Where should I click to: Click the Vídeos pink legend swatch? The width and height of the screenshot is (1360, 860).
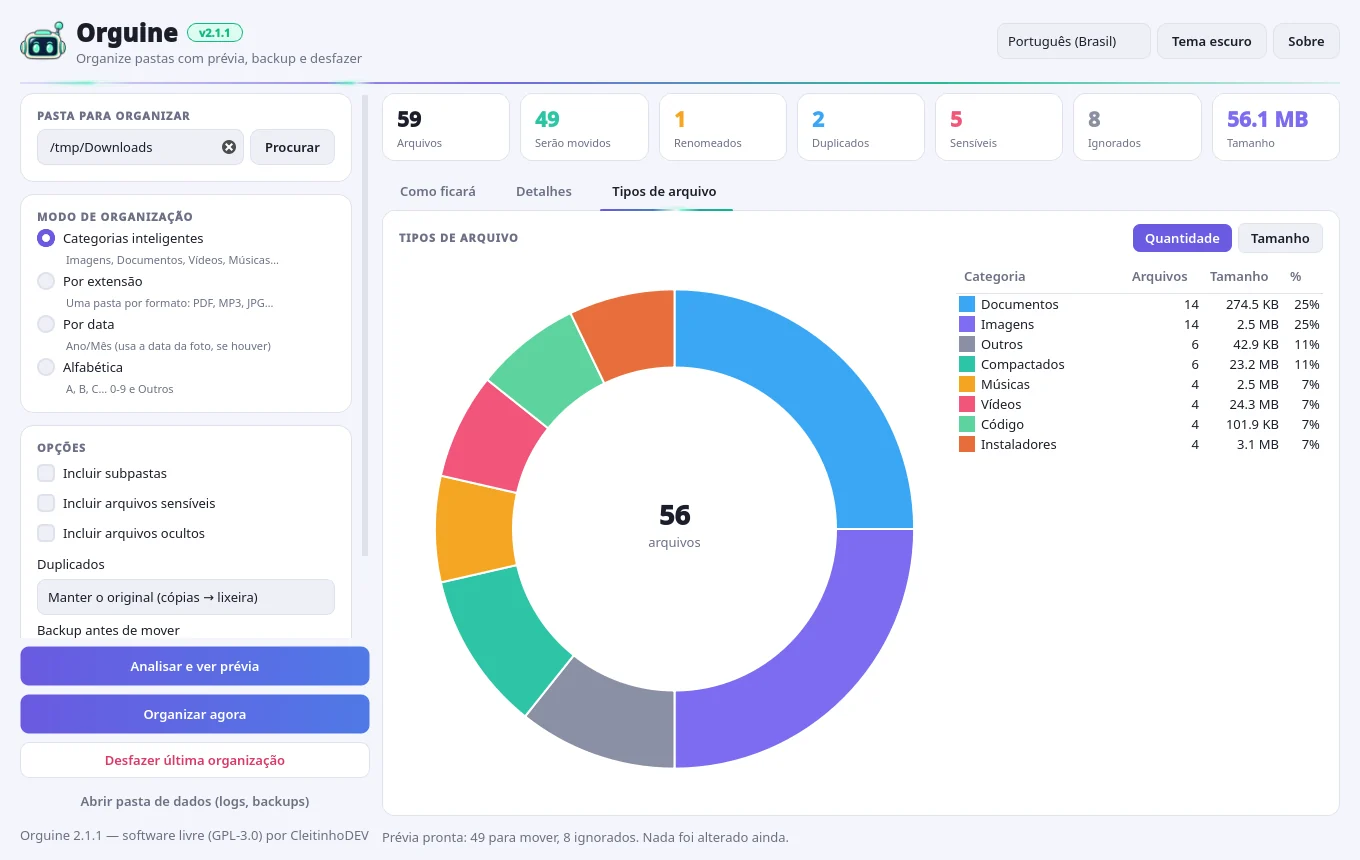point(967,404)
